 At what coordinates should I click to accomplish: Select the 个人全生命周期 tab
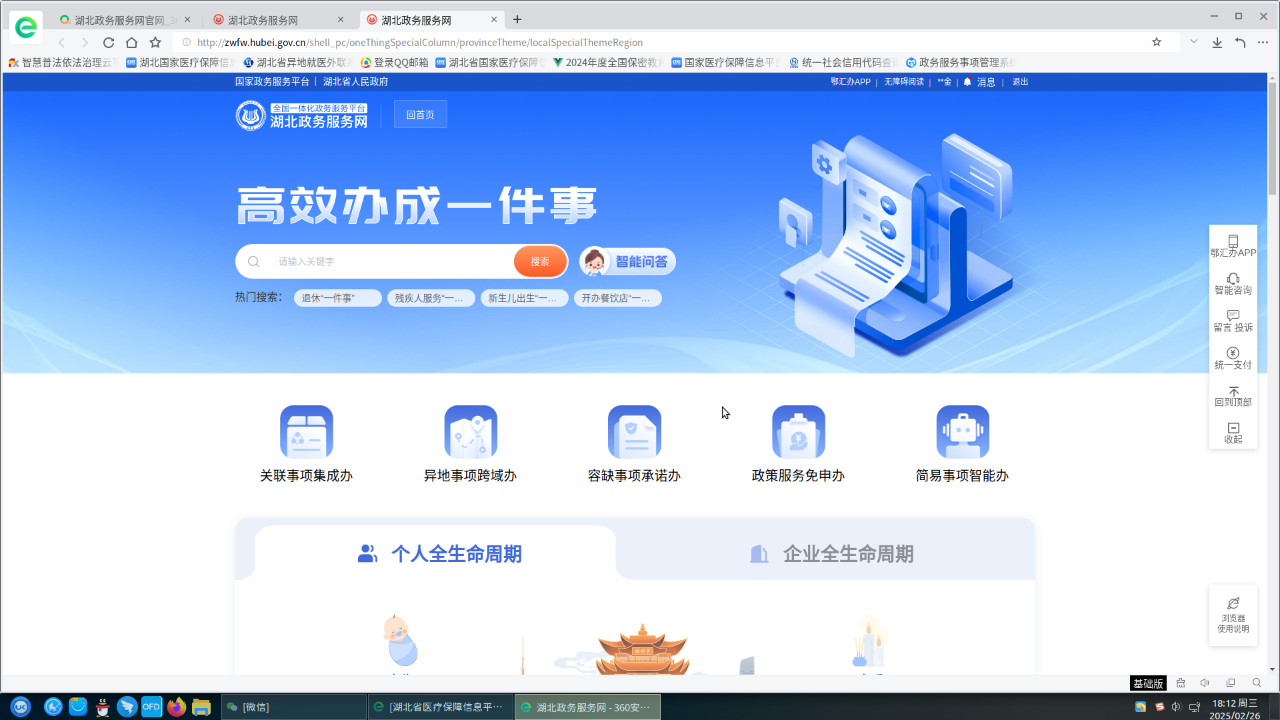click(x=439, y=554)
